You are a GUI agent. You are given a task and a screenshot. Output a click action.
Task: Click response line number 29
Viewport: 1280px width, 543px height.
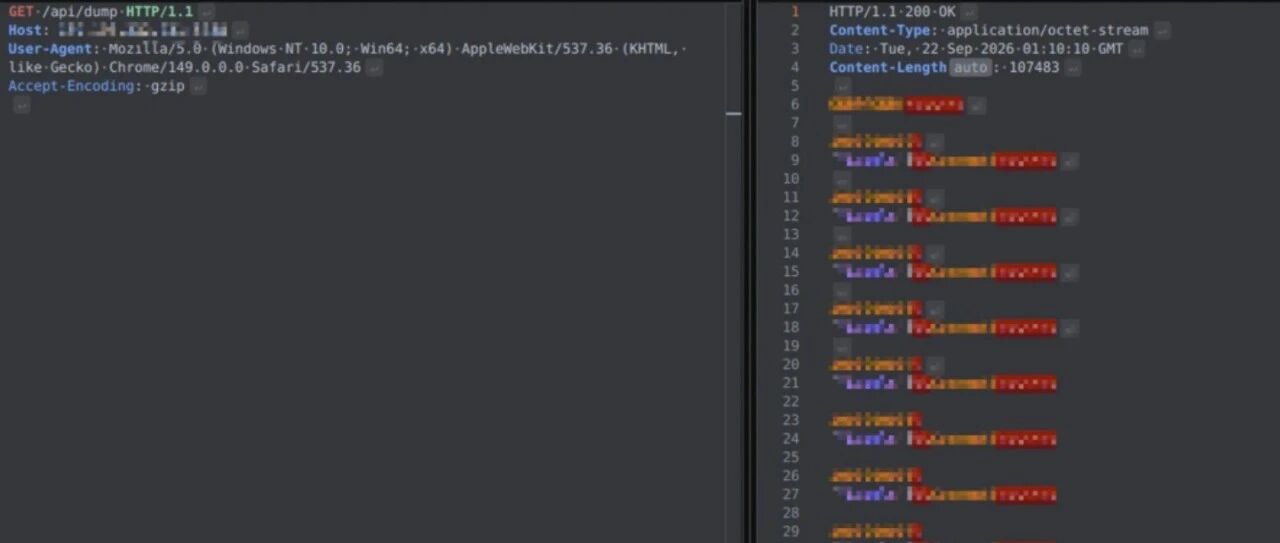(791, 531)
